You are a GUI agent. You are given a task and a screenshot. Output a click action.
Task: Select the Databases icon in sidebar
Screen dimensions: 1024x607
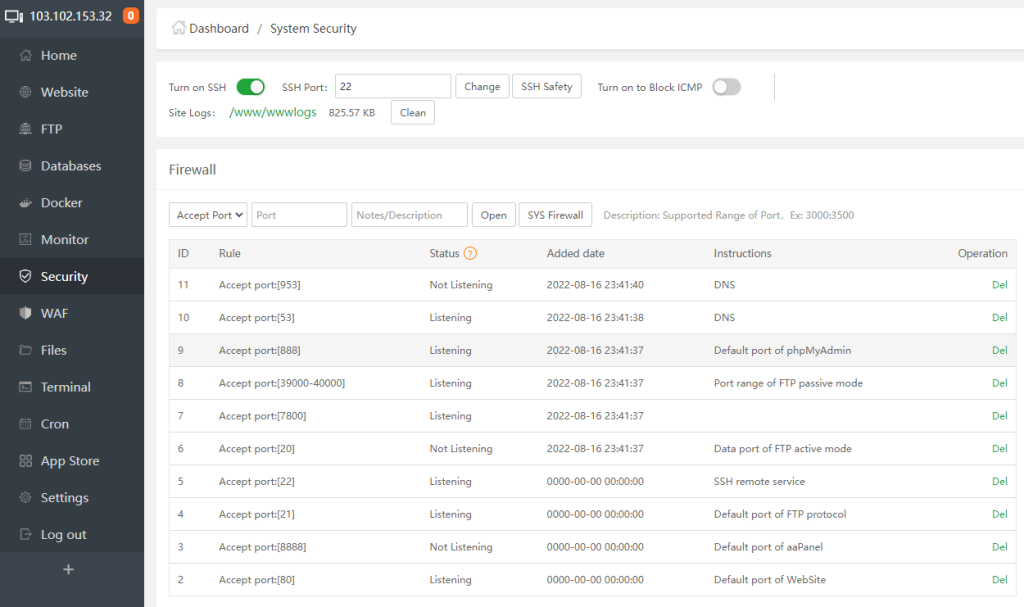(26, 166)
